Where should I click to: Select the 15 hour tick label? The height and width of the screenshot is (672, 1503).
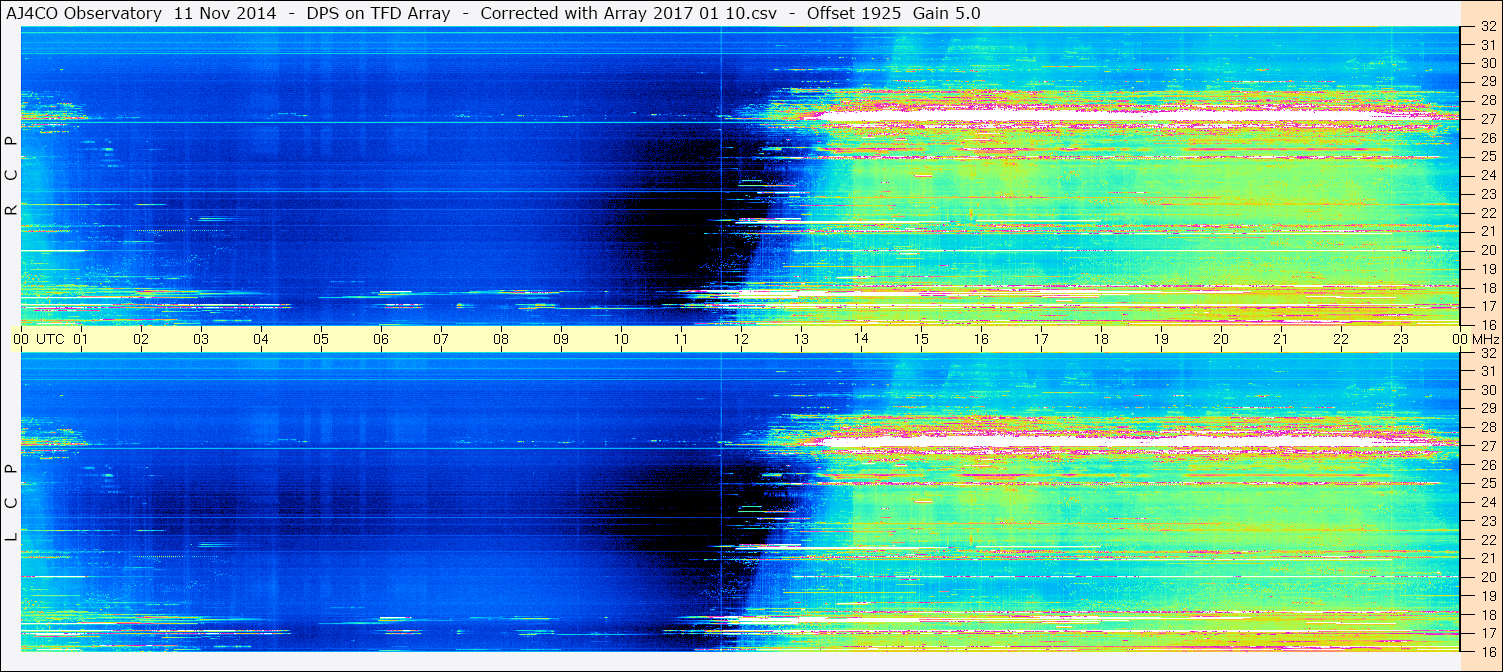pyautogui.click(x=921, y=339)
